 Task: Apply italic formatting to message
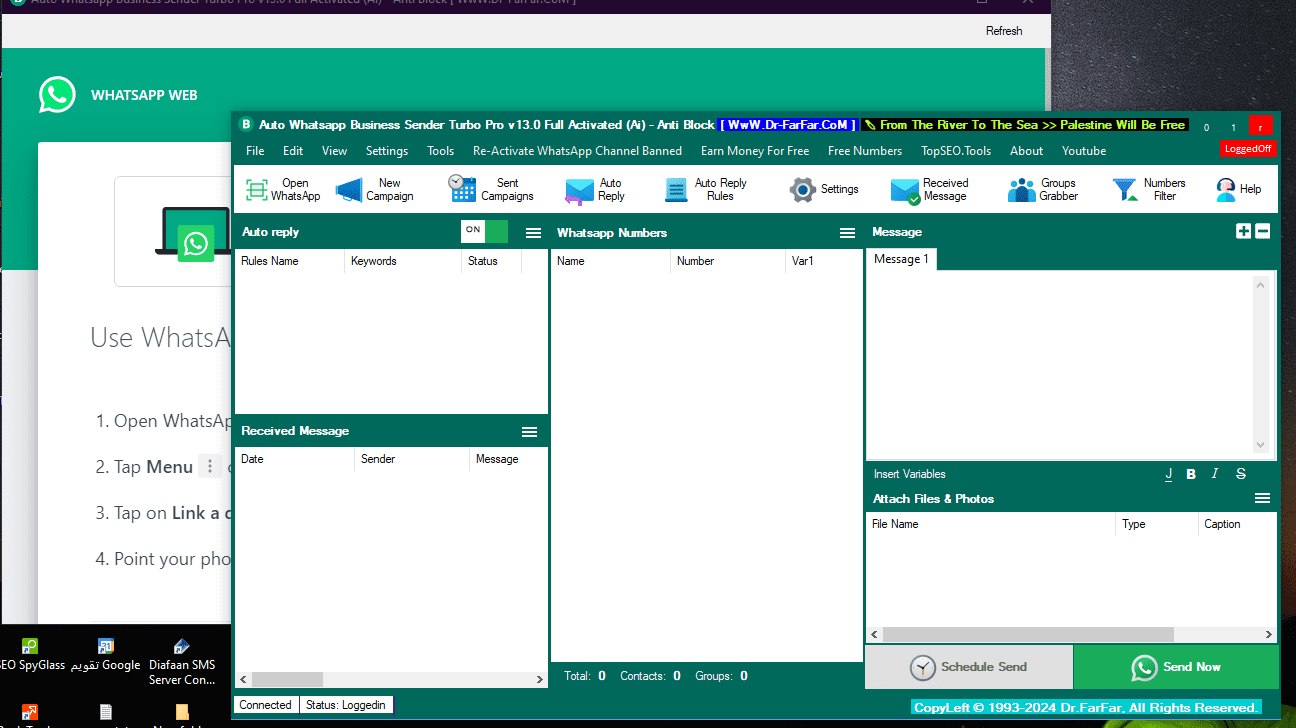coord(1215,474)
